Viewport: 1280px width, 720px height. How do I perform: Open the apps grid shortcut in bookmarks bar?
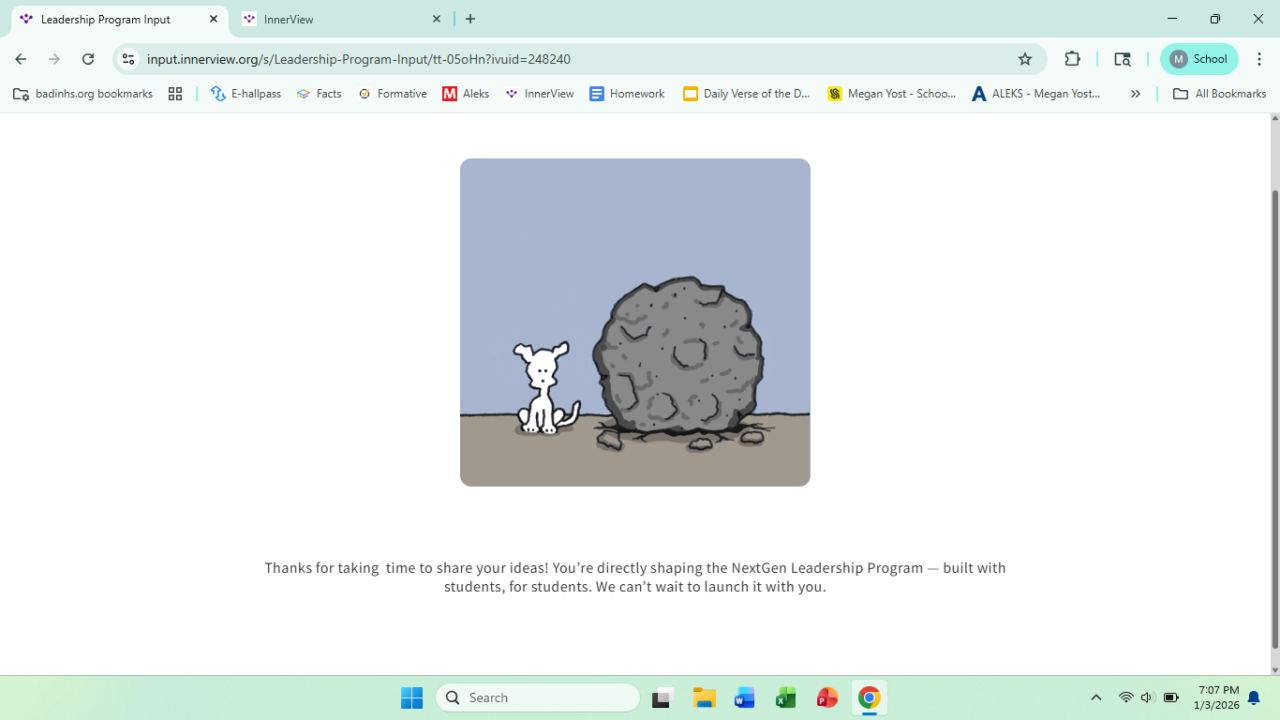tap(175, 94)
